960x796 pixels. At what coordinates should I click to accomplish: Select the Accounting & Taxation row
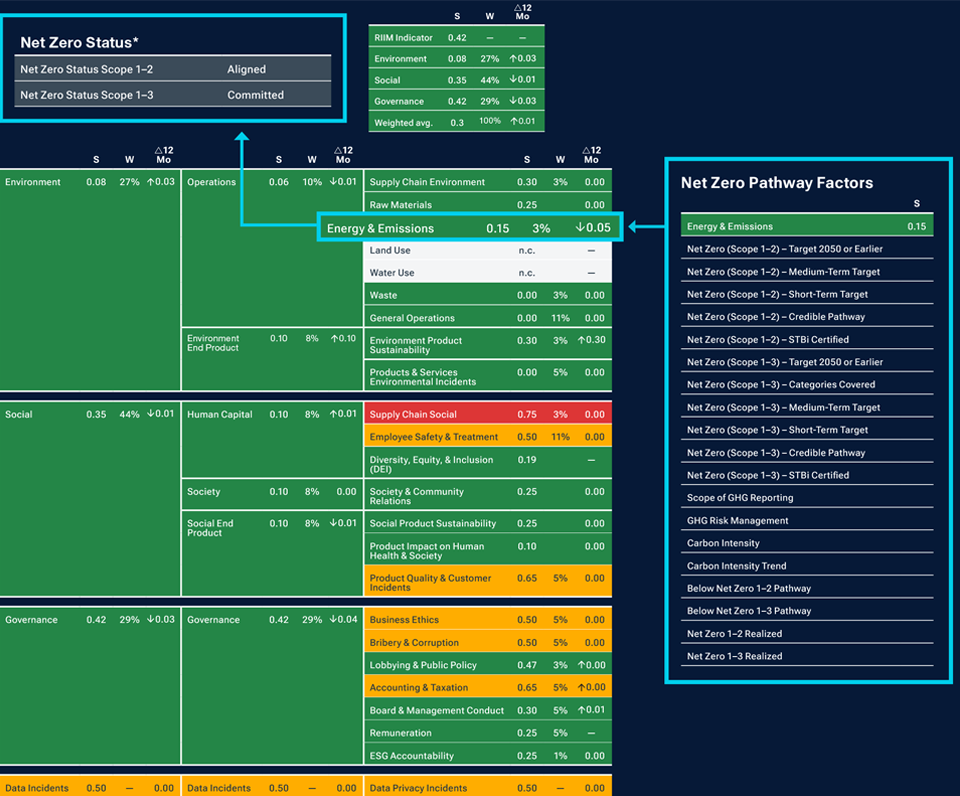(x=487, y=688)
